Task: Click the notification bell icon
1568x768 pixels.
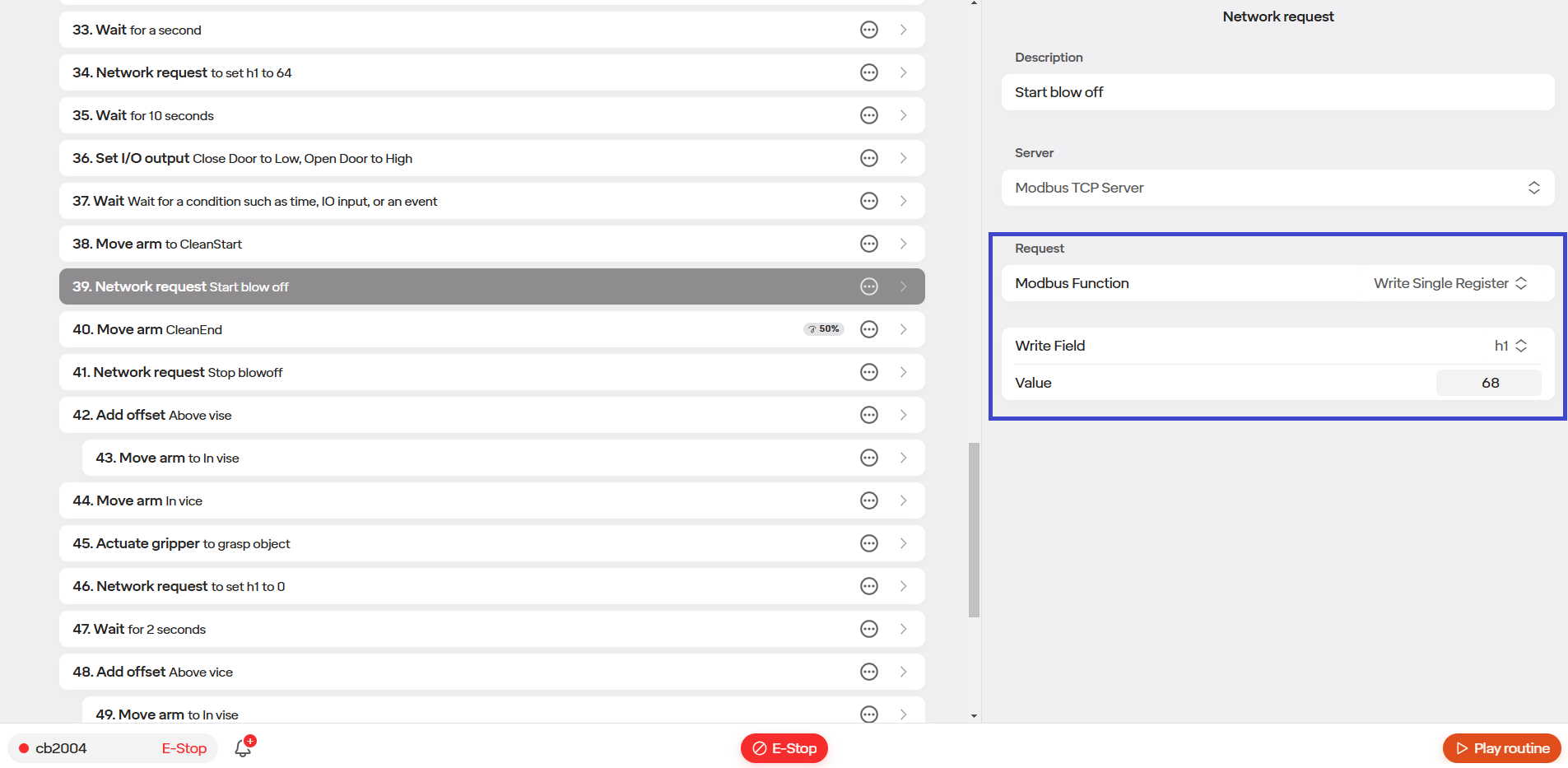Action: (244, 747)
